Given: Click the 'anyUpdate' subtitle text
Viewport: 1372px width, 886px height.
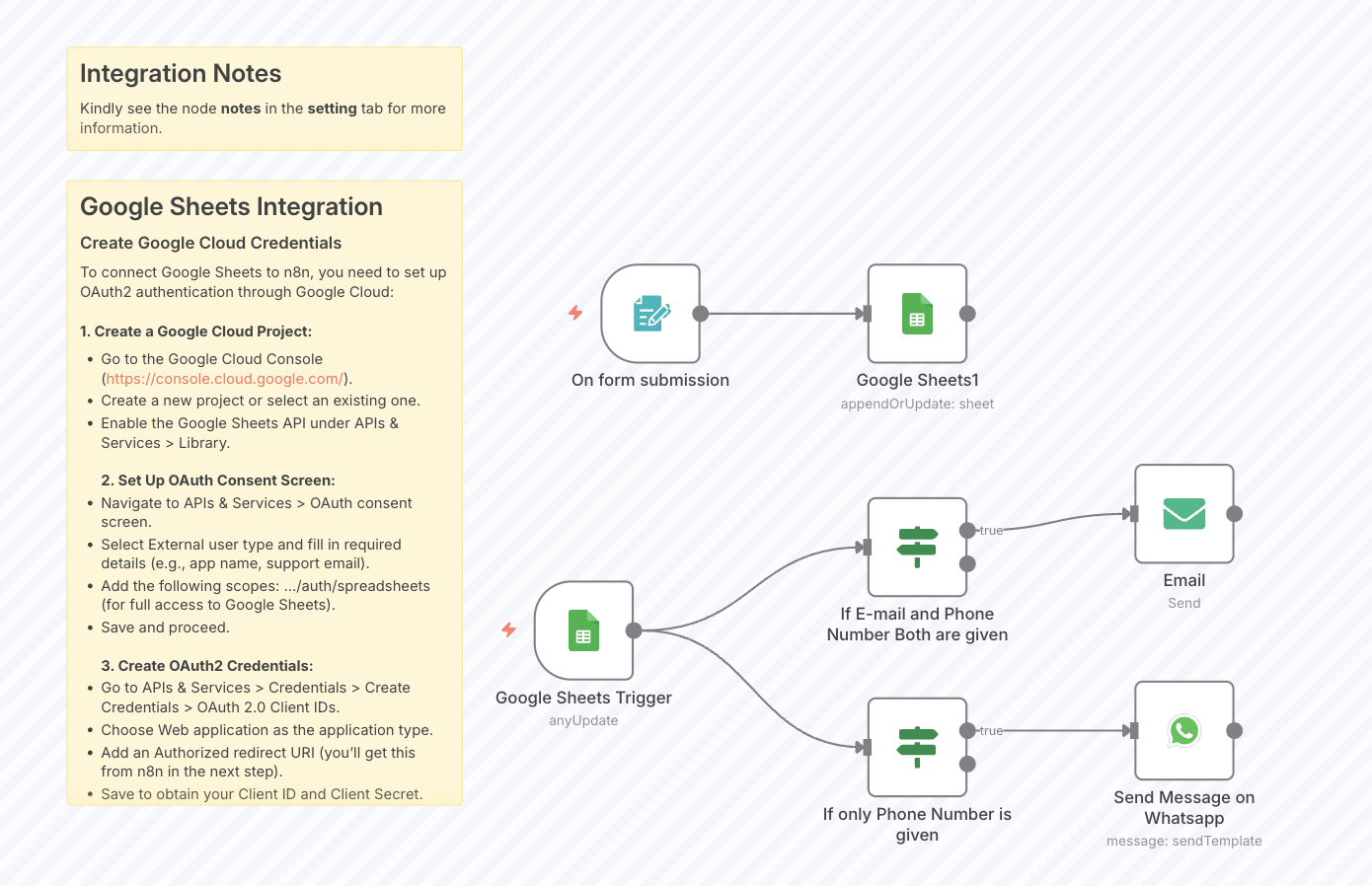Looking at the screenshot, I should tap(583, 720).
